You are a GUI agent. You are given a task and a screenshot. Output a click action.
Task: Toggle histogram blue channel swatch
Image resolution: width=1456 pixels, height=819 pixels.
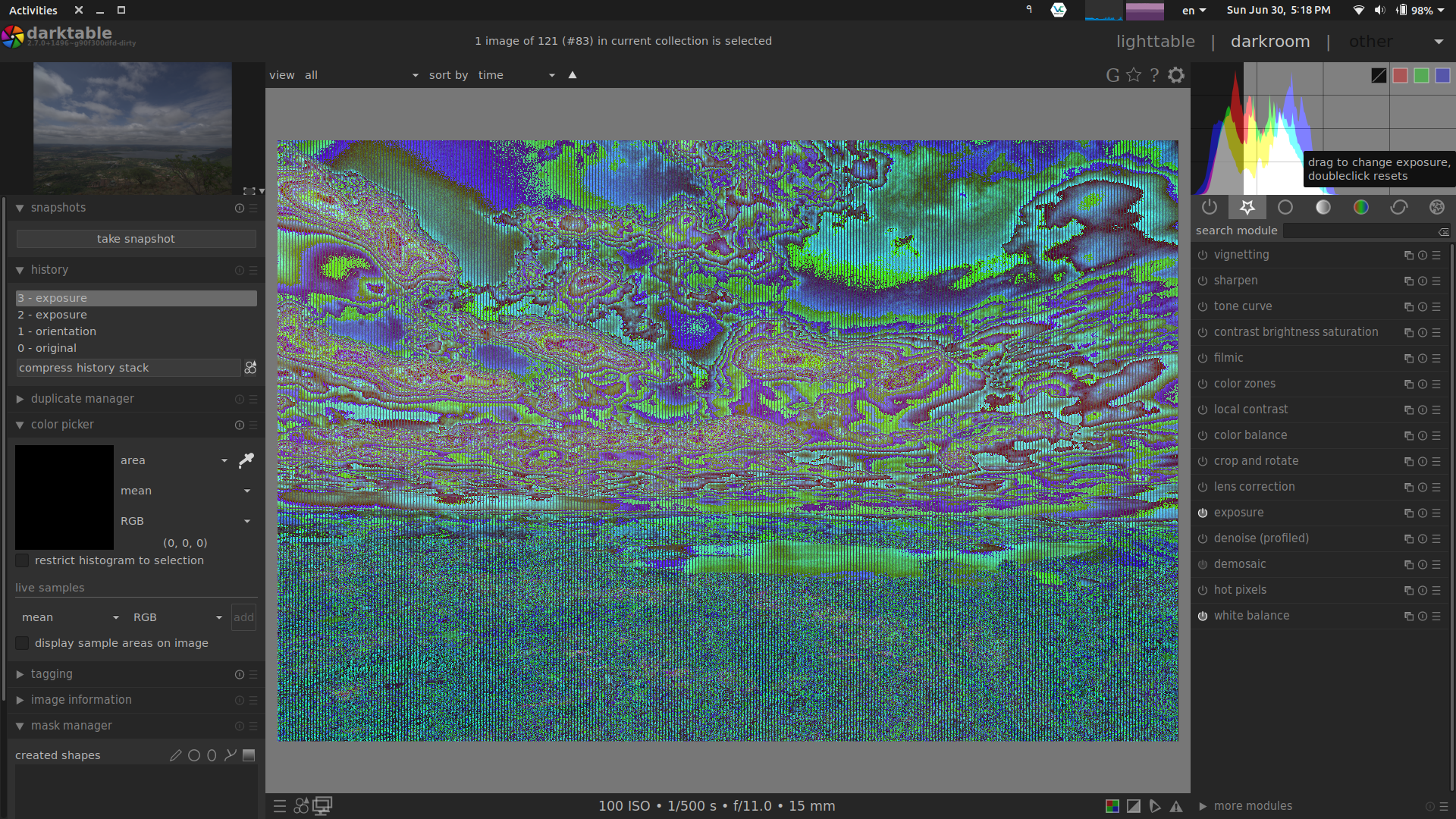tap(1443, 75)
